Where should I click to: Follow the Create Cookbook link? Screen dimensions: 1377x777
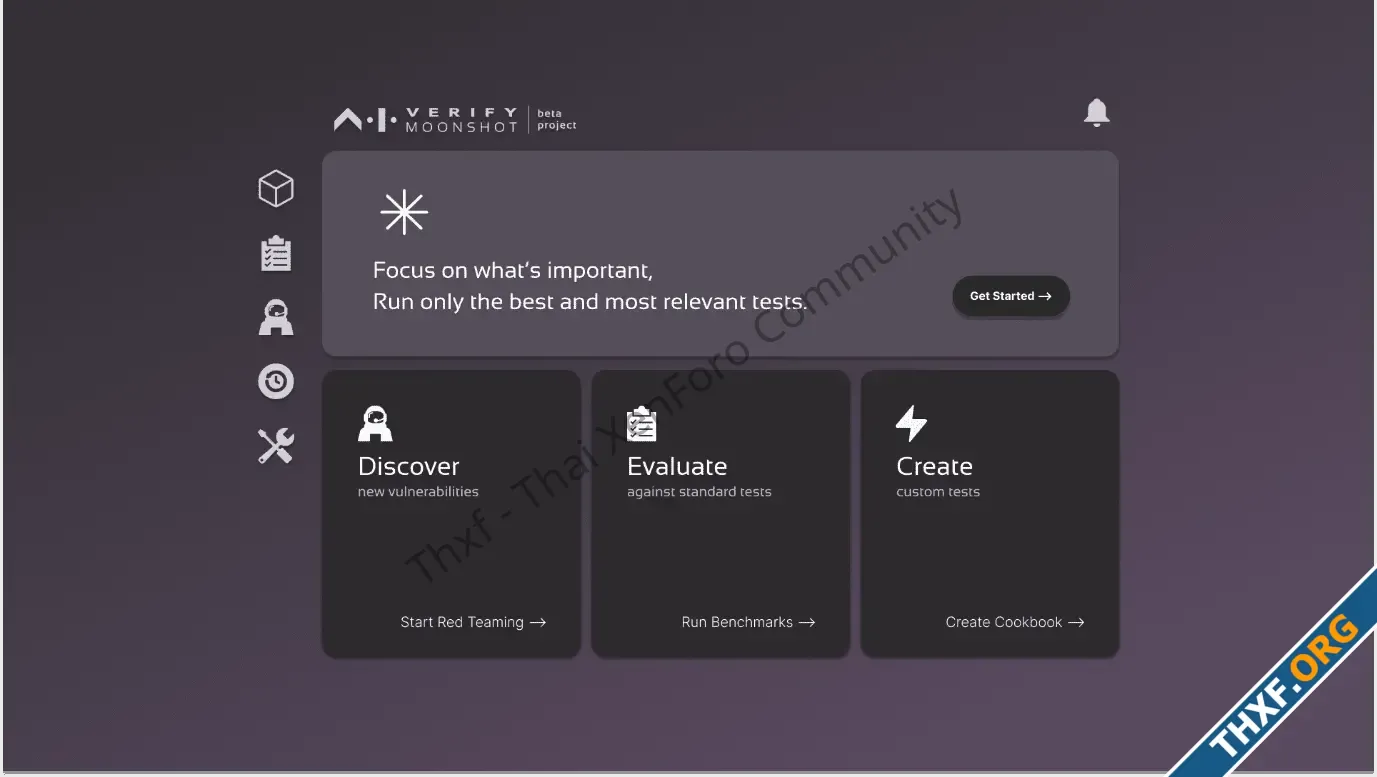pyautogui.click(x=1014, y=622)
